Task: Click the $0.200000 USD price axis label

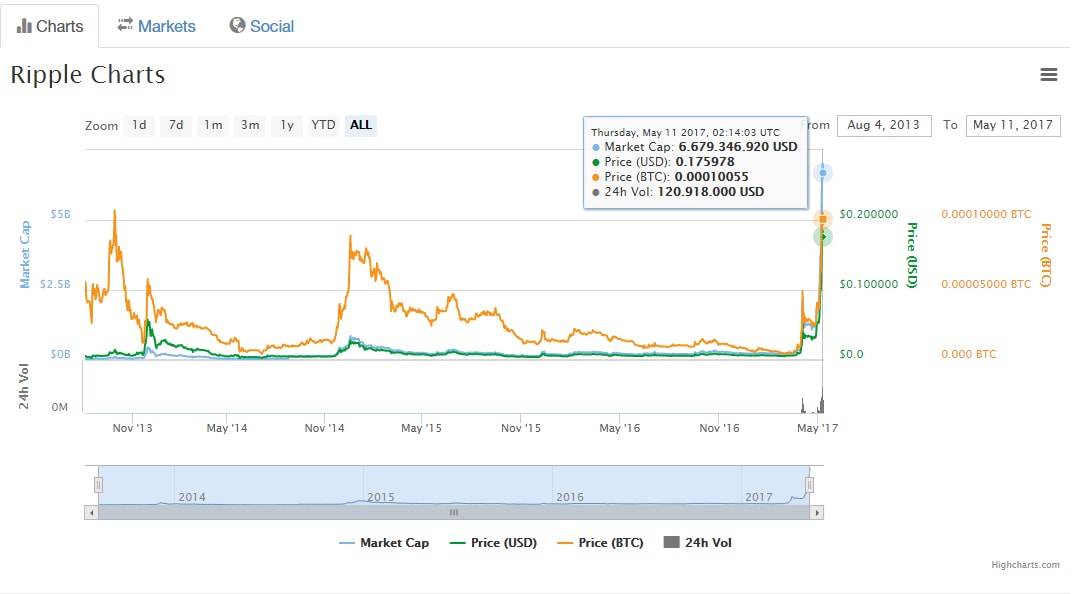Action: (x=869, y=214)
